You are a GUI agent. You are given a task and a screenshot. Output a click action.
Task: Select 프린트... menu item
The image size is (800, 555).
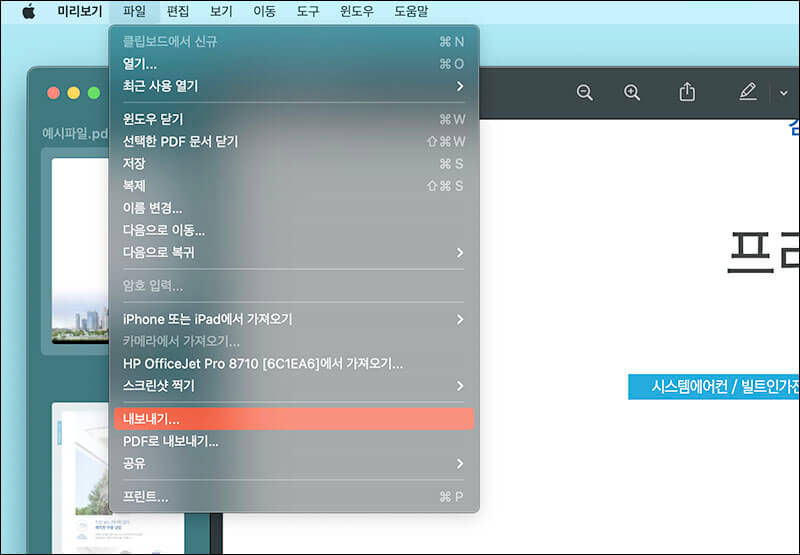click(x=293, y=496)
